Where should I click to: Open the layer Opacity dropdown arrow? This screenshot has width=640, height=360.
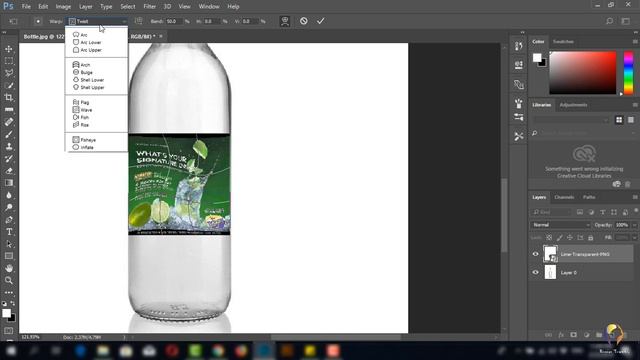635,225
